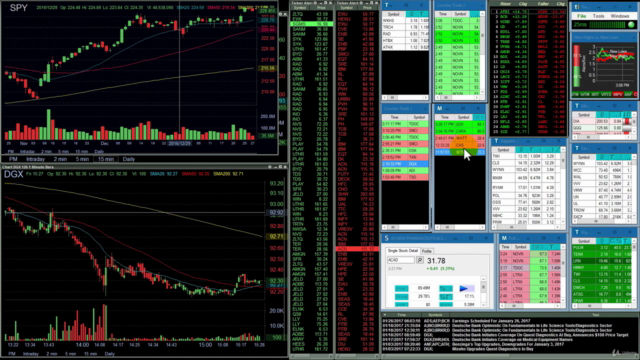Click T icon of window listing DIA and QQQ
Screen dimensions: 640x360
(x=577, y=106)
